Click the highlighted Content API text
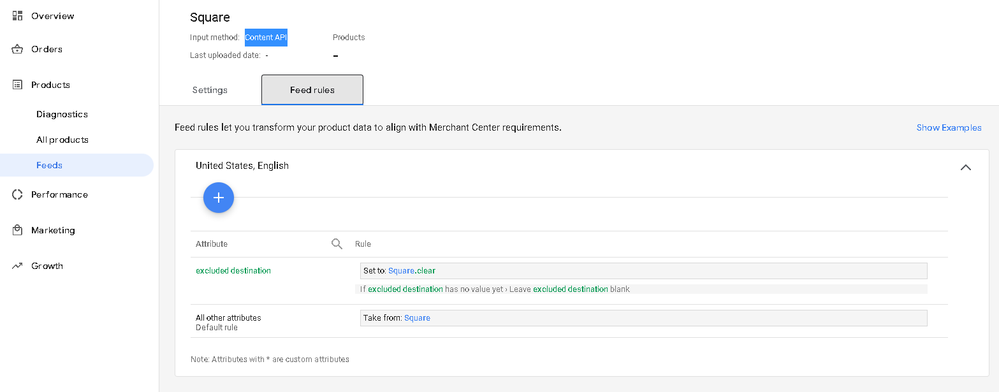The image size is (999, 392). tap(266, 38)
